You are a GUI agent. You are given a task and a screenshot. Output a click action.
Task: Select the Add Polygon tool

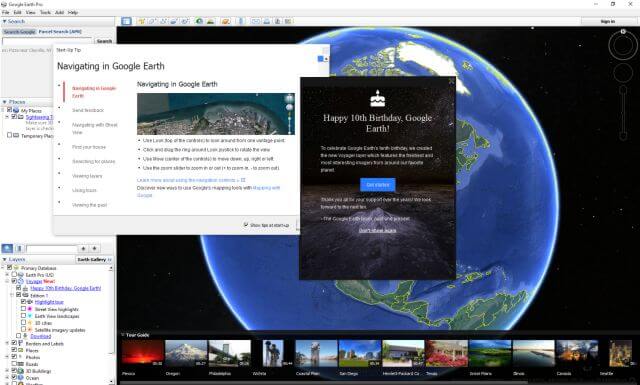point(152,21)
